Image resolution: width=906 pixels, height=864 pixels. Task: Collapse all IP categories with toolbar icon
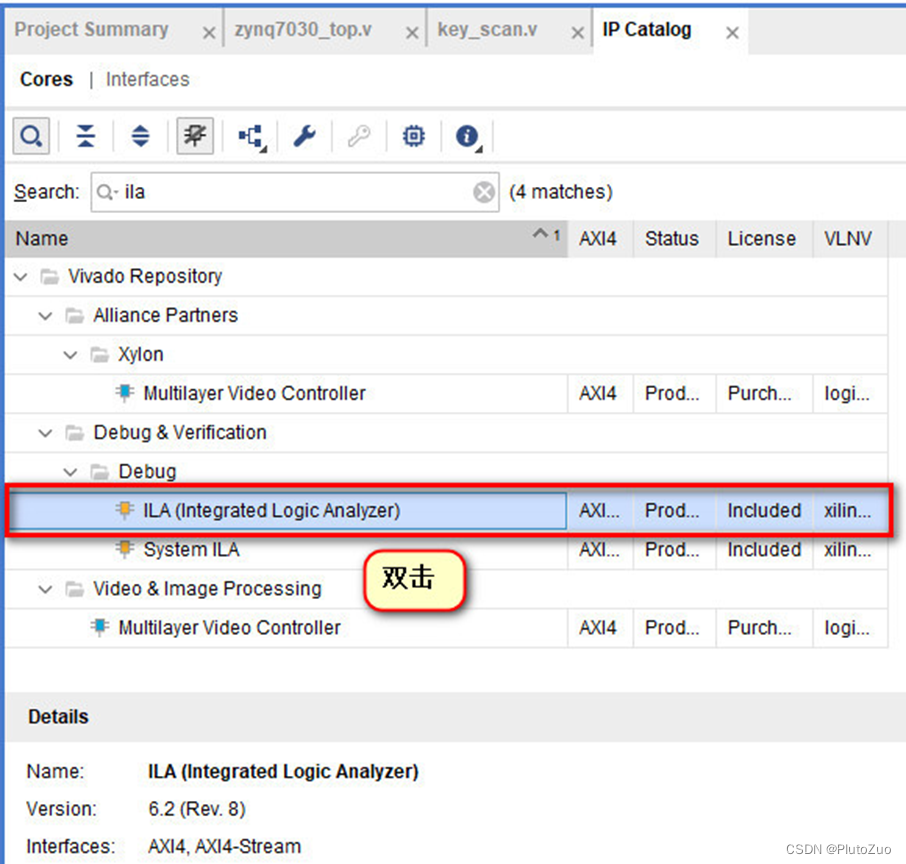tap(86, 135)
